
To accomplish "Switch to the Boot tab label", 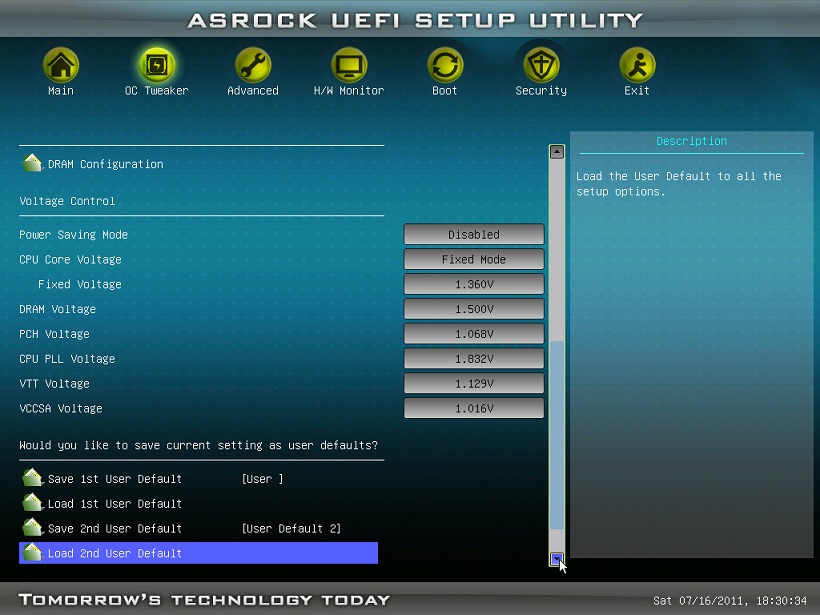I will [445, 90].
